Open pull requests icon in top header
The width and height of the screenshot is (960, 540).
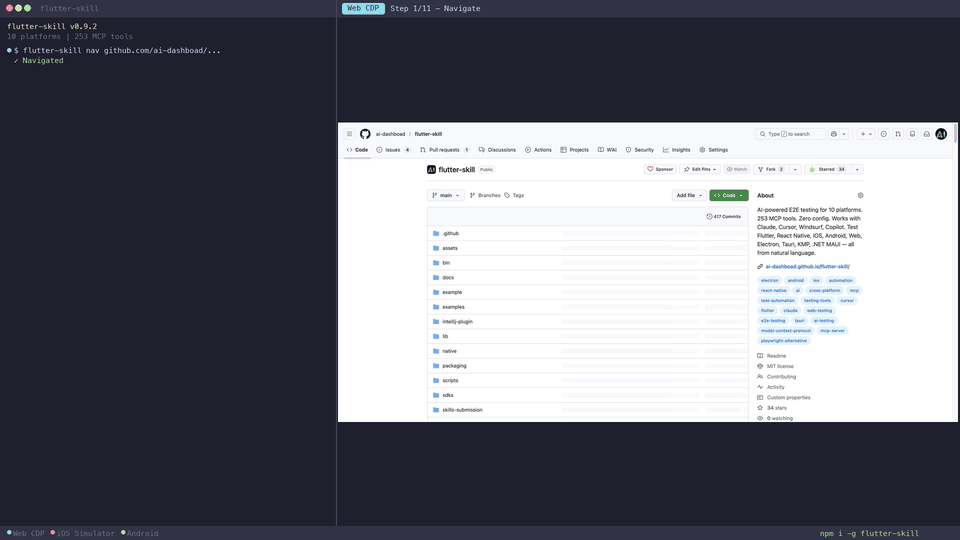898,134
